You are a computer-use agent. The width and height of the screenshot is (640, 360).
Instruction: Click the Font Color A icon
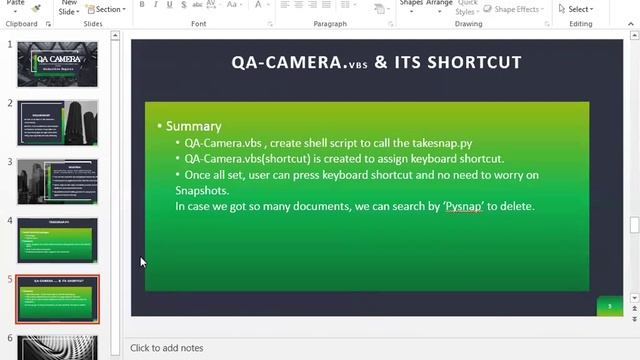coord(258,4)
